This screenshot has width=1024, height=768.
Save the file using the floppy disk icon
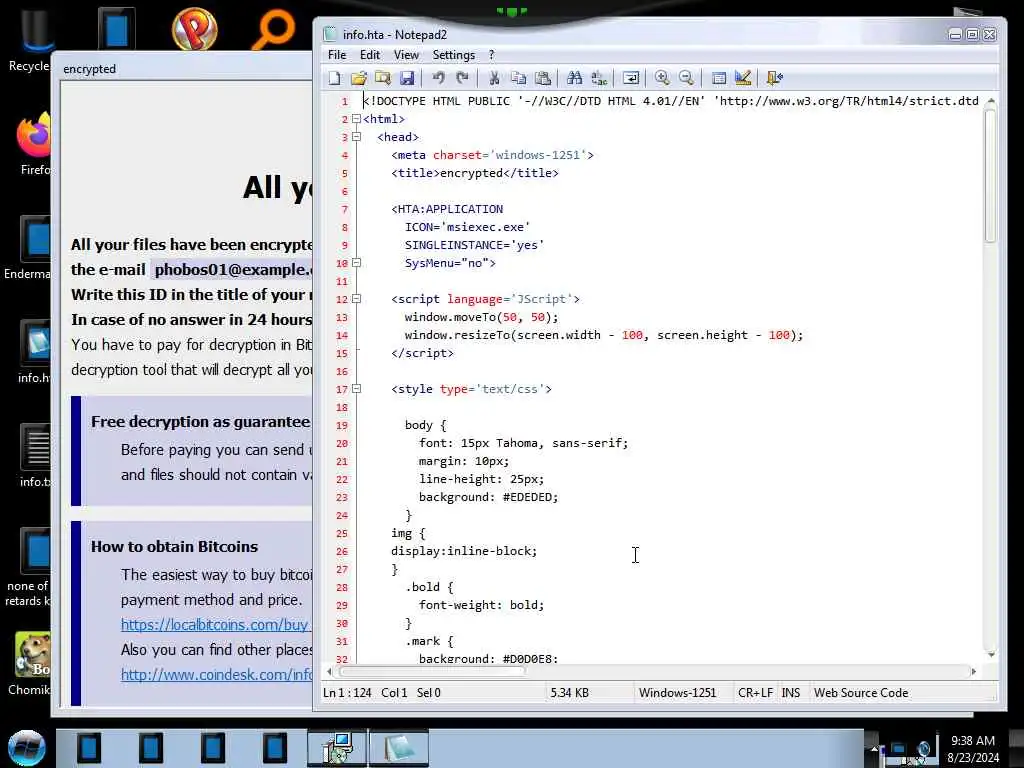coord(407,78)
